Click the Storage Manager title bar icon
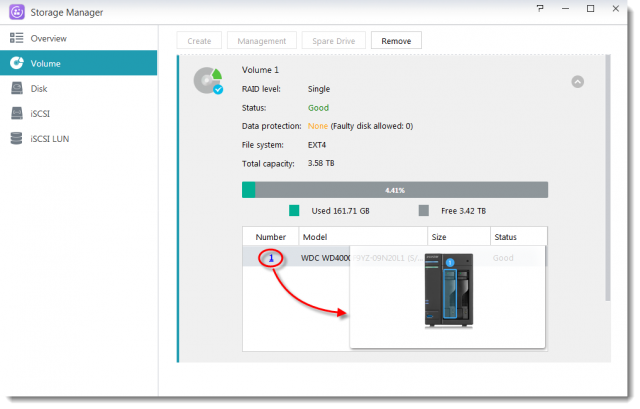Image resolution: width=640 pixels, height=409 pixels. pos(15,10)
